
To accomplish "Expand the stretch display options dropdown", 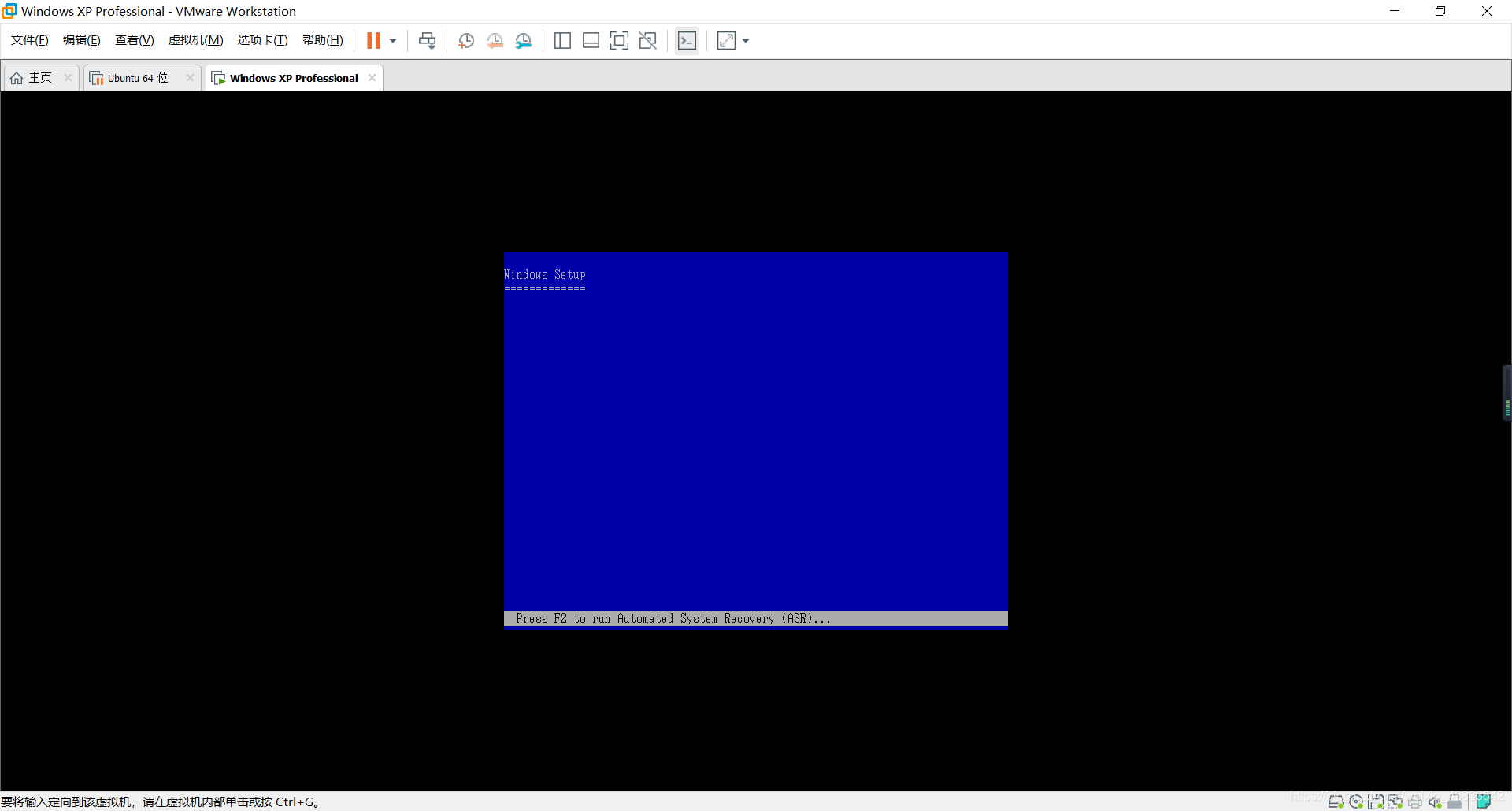I will (x=746, y=41).
